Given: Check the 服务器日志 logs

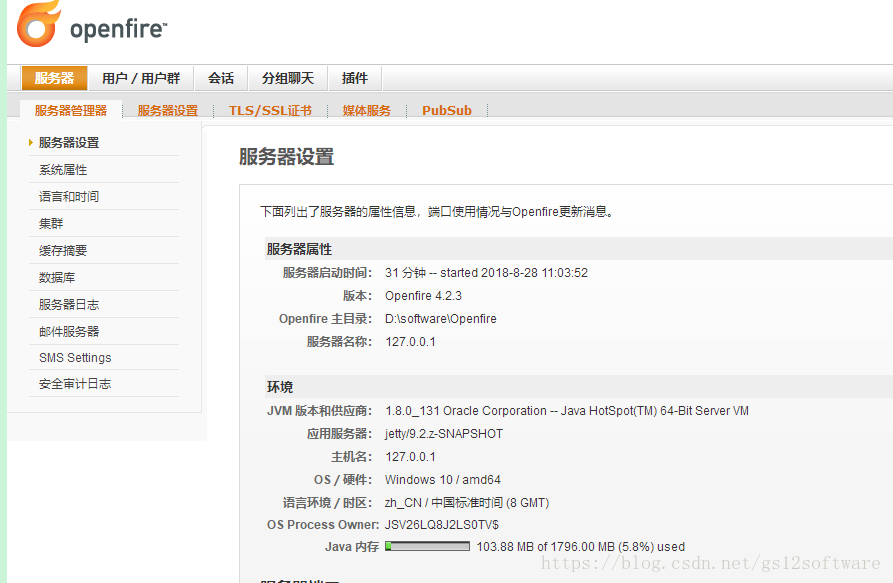Looking at the screenshot, I should tap(69, 304).
